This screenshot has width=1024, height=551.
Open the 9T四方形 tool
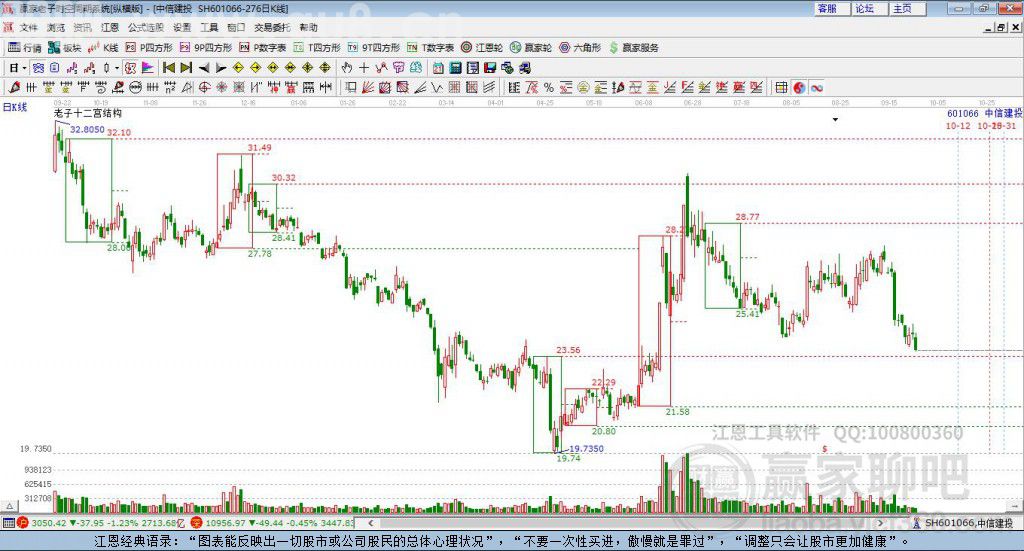pos(374,48)
